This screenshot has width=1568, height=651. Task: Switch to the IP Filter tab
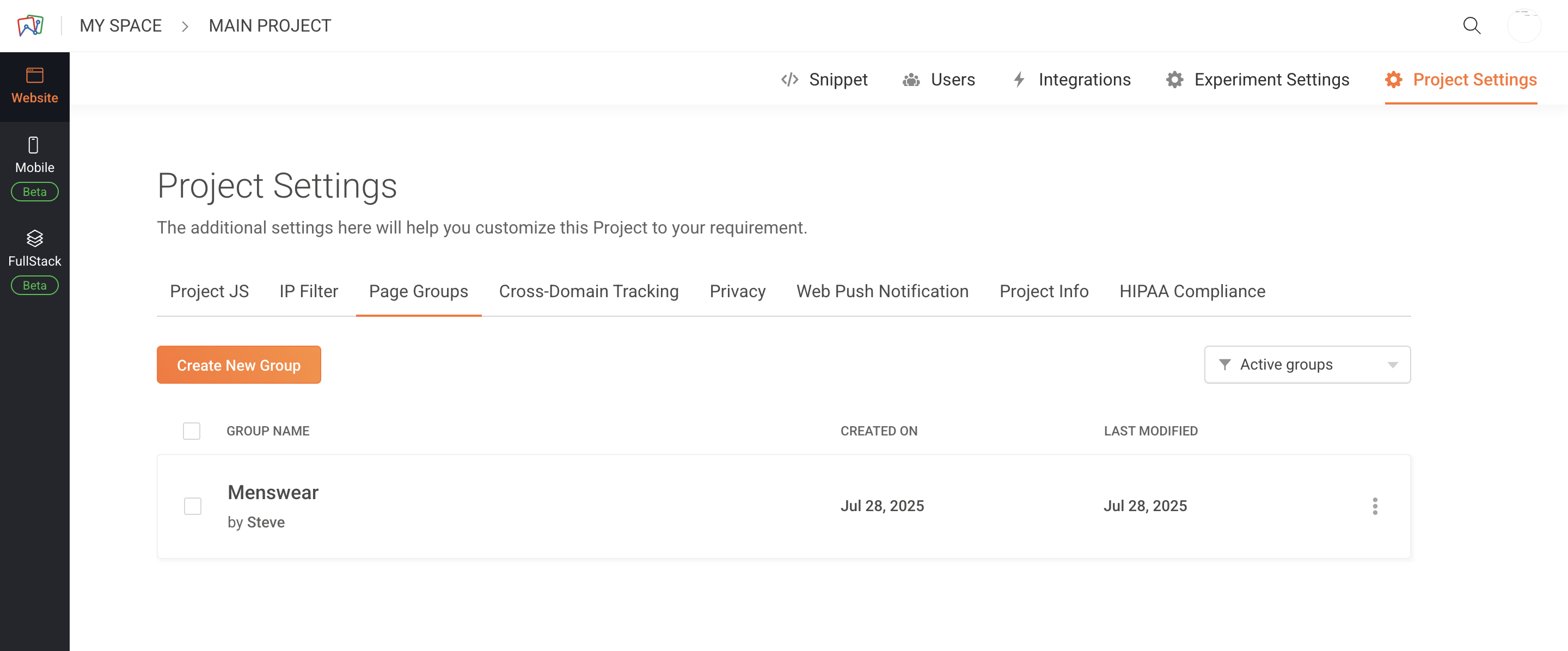click(x=308, y=291)
